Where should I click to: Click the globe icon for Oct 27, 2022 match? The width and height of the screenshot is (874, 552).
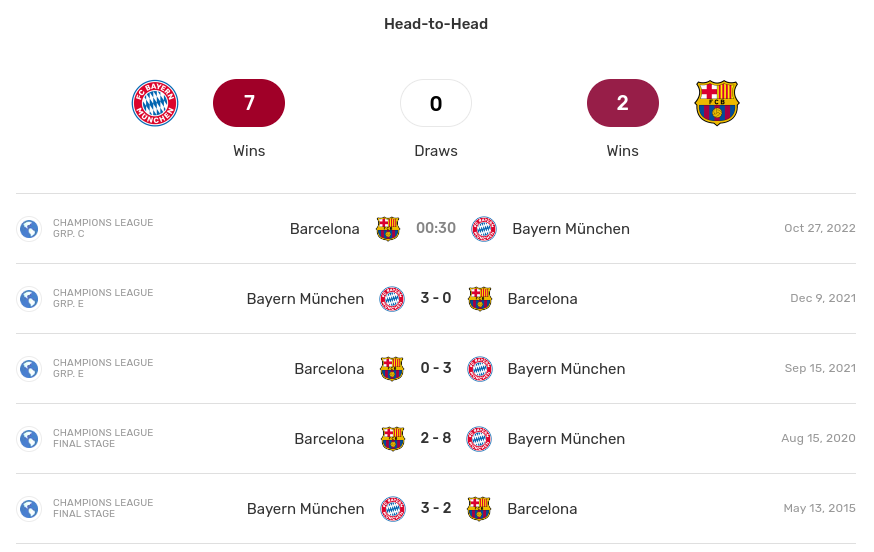[x=29, y=229]
